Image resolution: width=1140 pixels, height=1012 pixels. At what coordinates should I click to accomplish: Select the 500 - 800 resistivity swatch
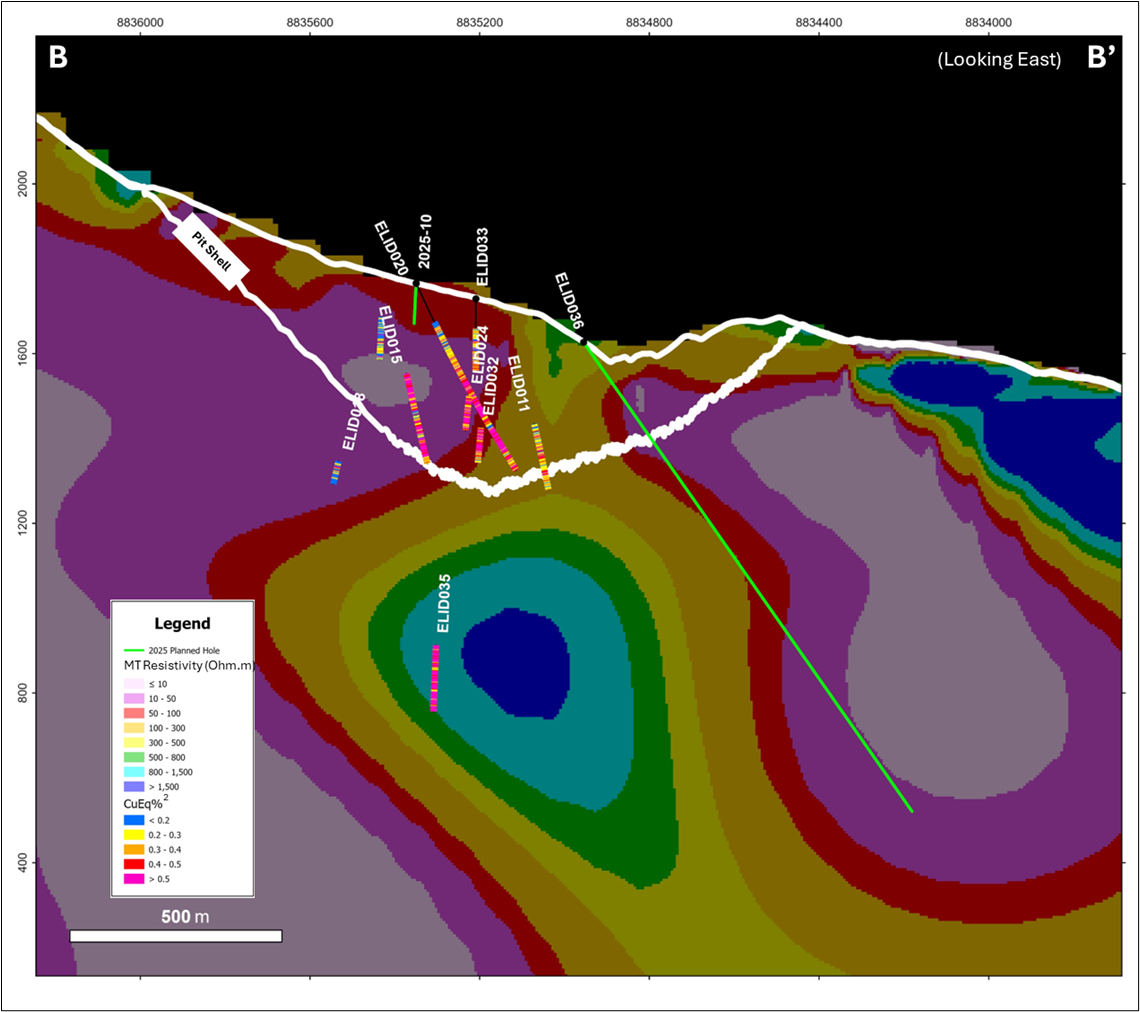[x=129, y=757]
